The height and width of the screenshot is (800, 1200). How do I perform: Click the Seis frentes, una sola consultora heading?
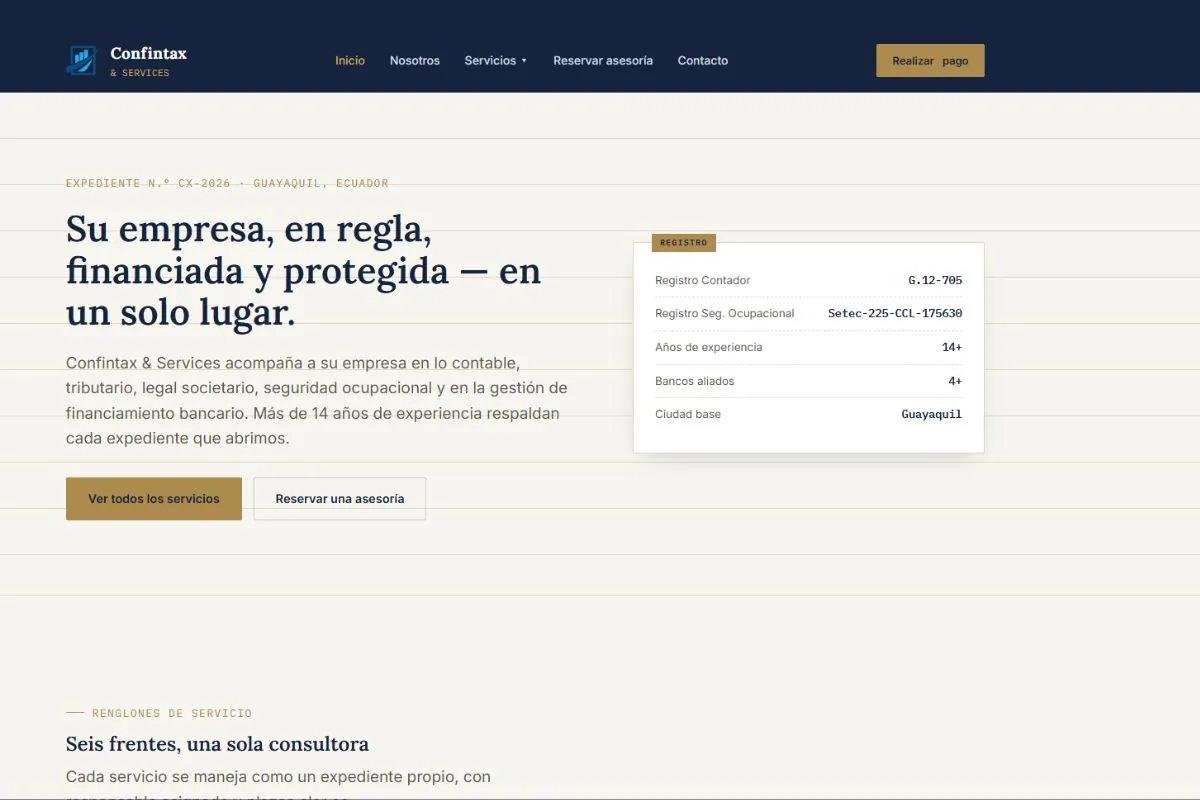217,744
